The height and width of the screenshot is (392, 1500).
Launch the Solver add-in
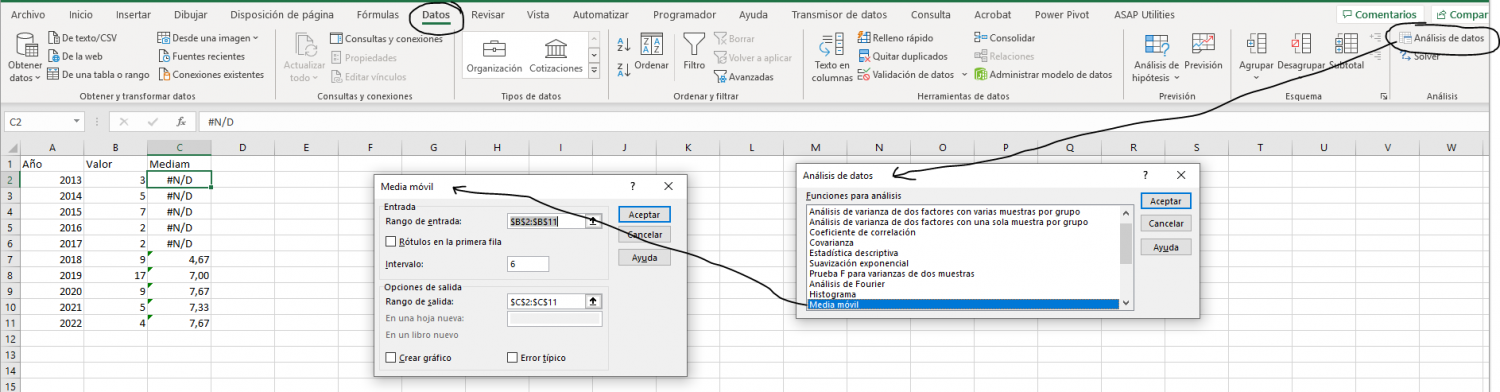(x=1419, y=56)
